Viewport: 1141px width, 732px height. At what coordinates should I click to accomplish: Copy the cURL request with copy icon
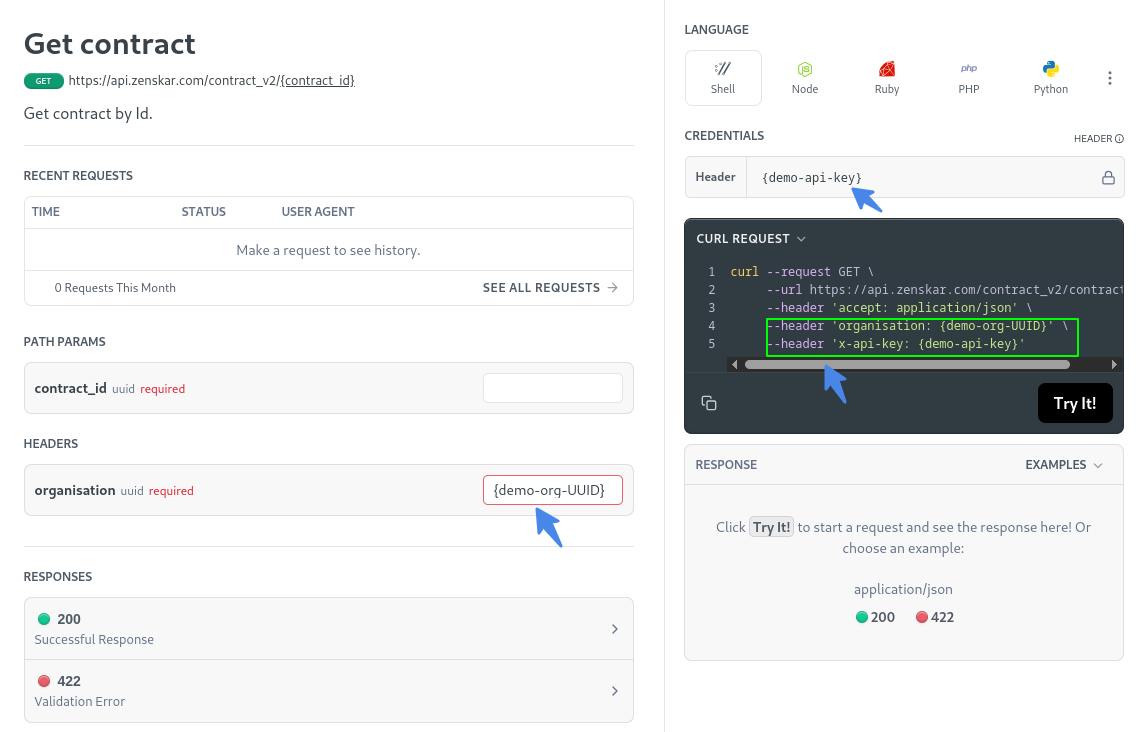click(709, 403)
